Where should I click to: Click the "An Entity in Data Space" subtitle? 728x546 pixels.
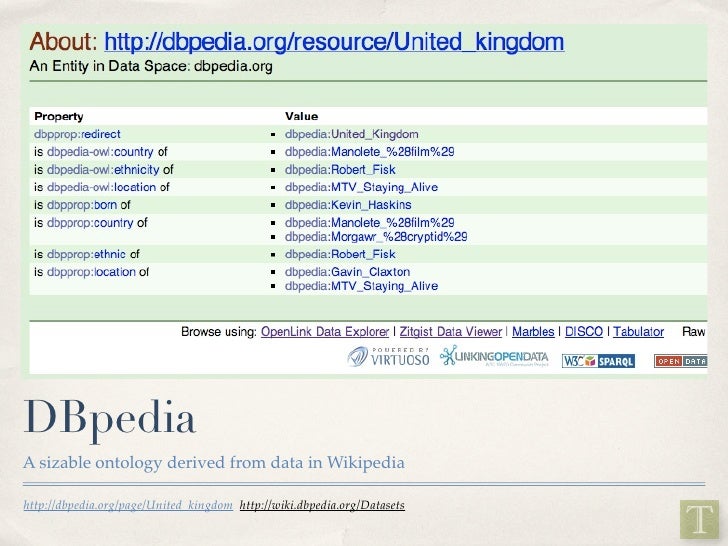(151, 66)
